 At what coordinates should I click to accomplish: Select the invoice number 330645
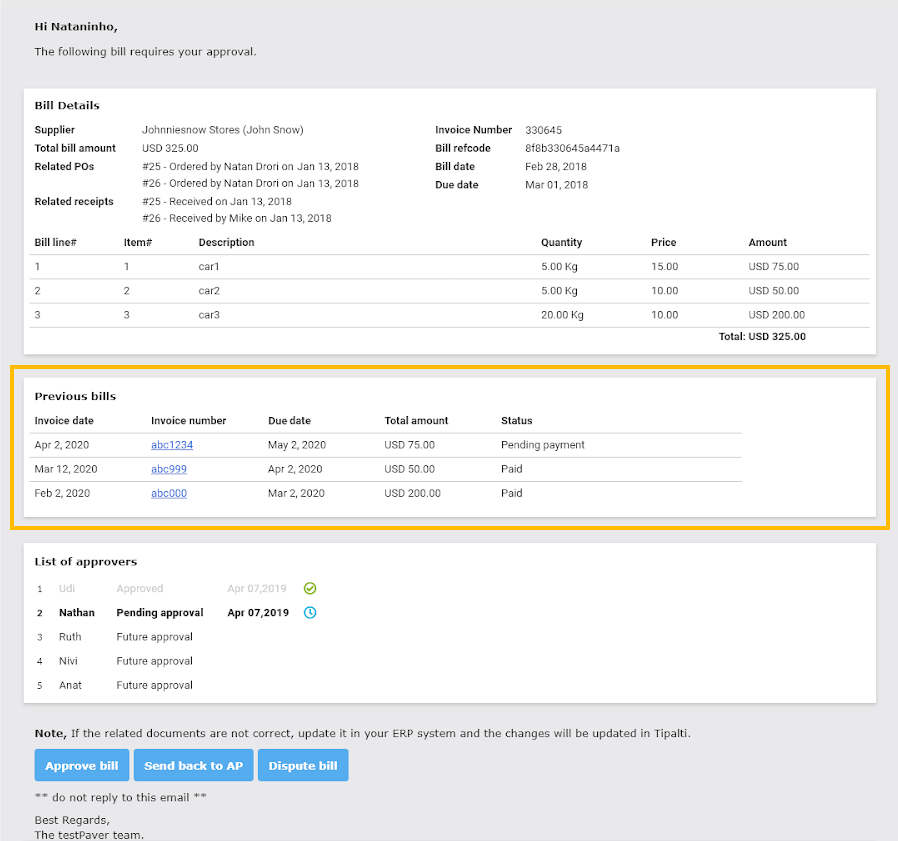point(543,130)
